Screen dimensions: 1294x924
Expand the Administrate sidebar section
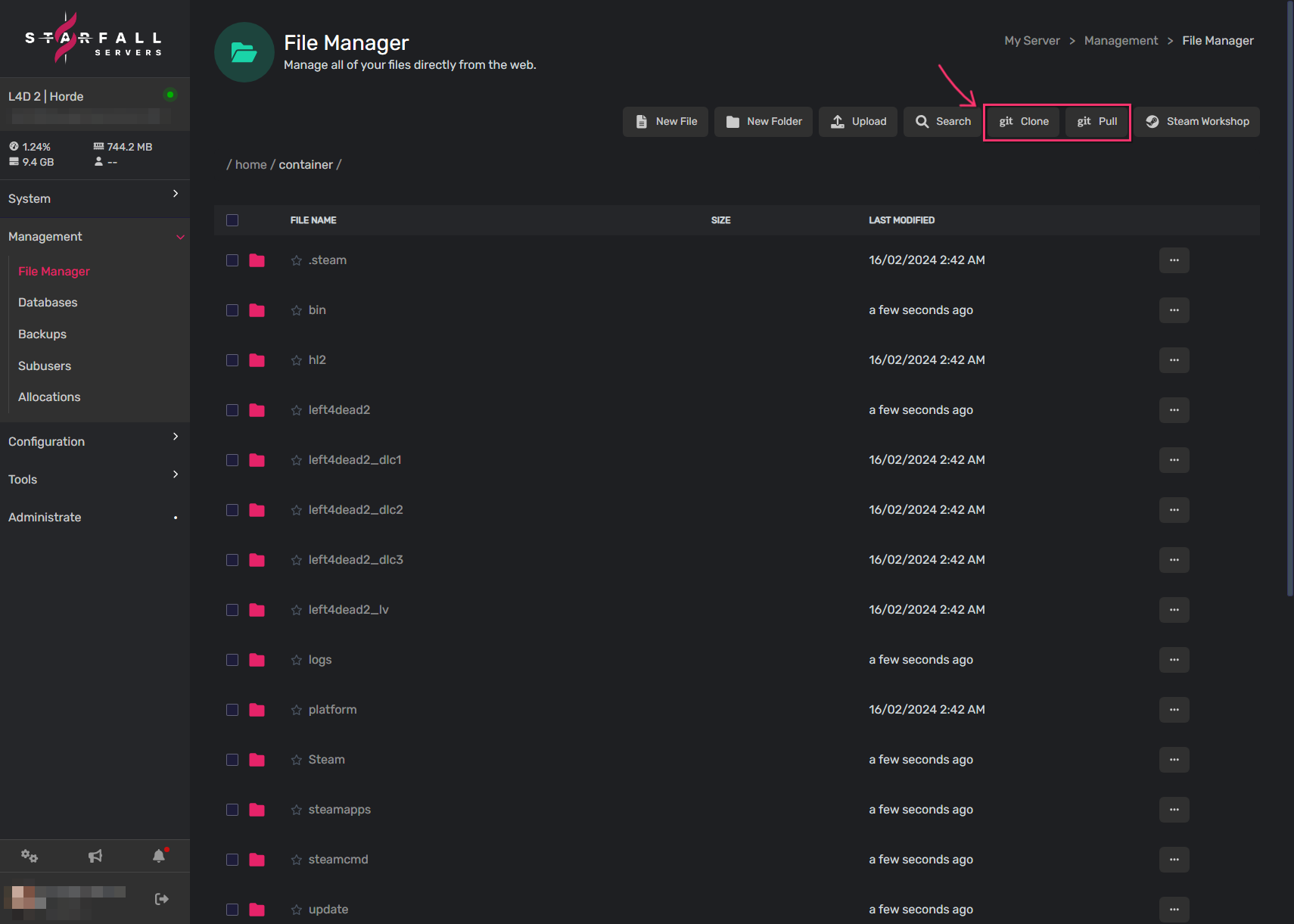click(95, 517)
